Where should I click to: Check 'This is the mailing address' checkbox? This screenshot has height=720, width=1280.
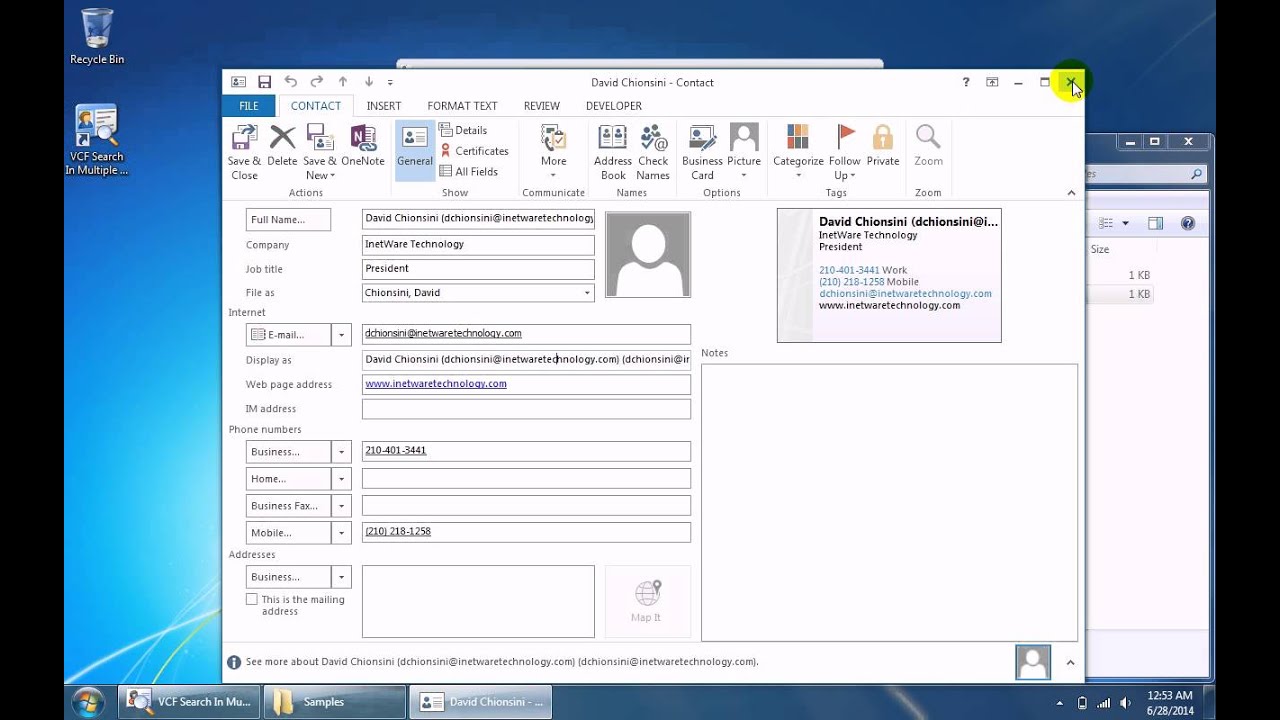click(x=252, y=599)
